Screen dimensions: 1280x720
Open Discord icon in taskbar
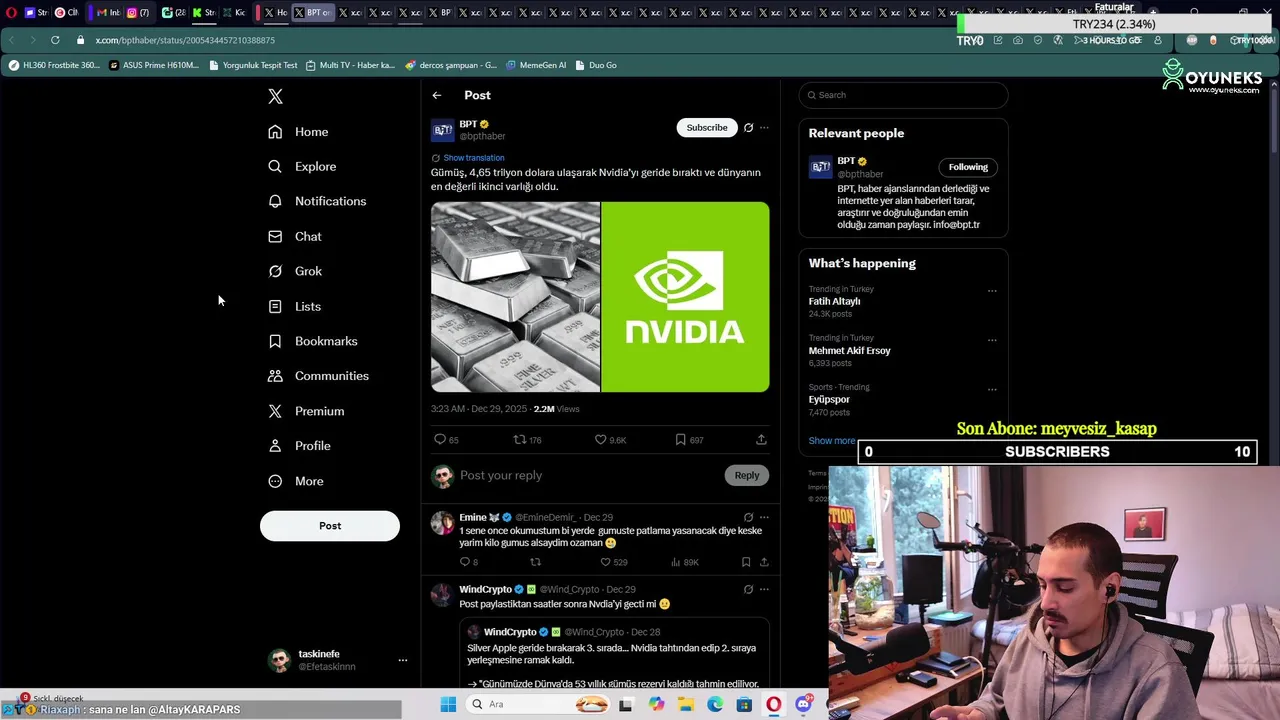click(x=803, y=704)
